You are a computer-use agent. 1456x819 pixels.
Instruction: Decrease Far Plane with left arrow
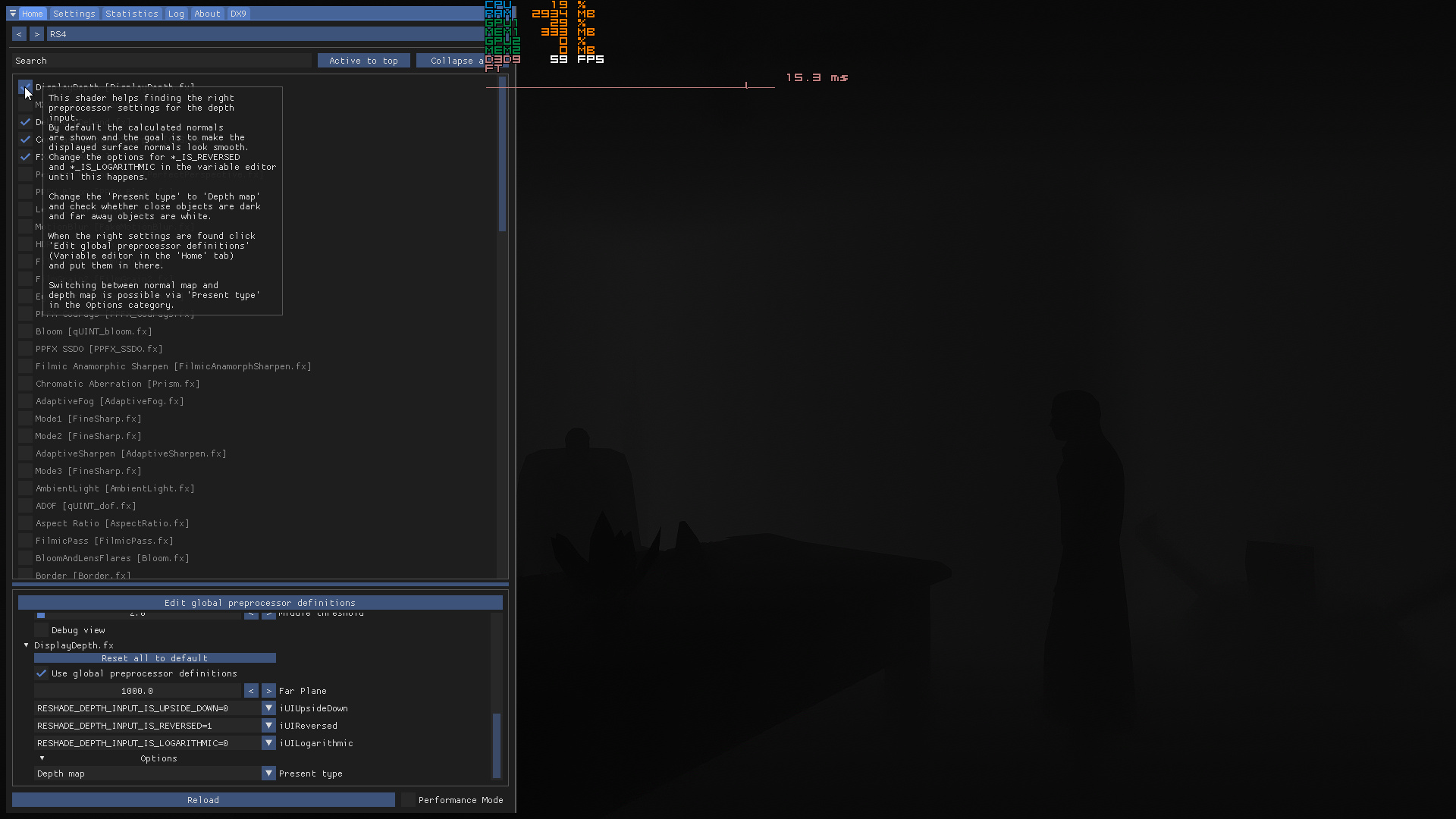point(251,691)
